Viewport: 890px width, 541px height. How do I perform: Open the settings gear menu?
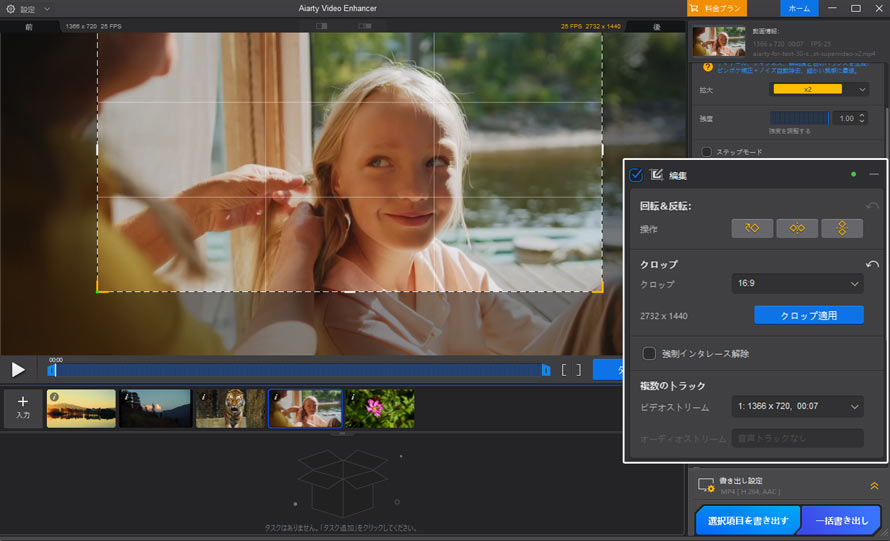(x=10, y=9)
